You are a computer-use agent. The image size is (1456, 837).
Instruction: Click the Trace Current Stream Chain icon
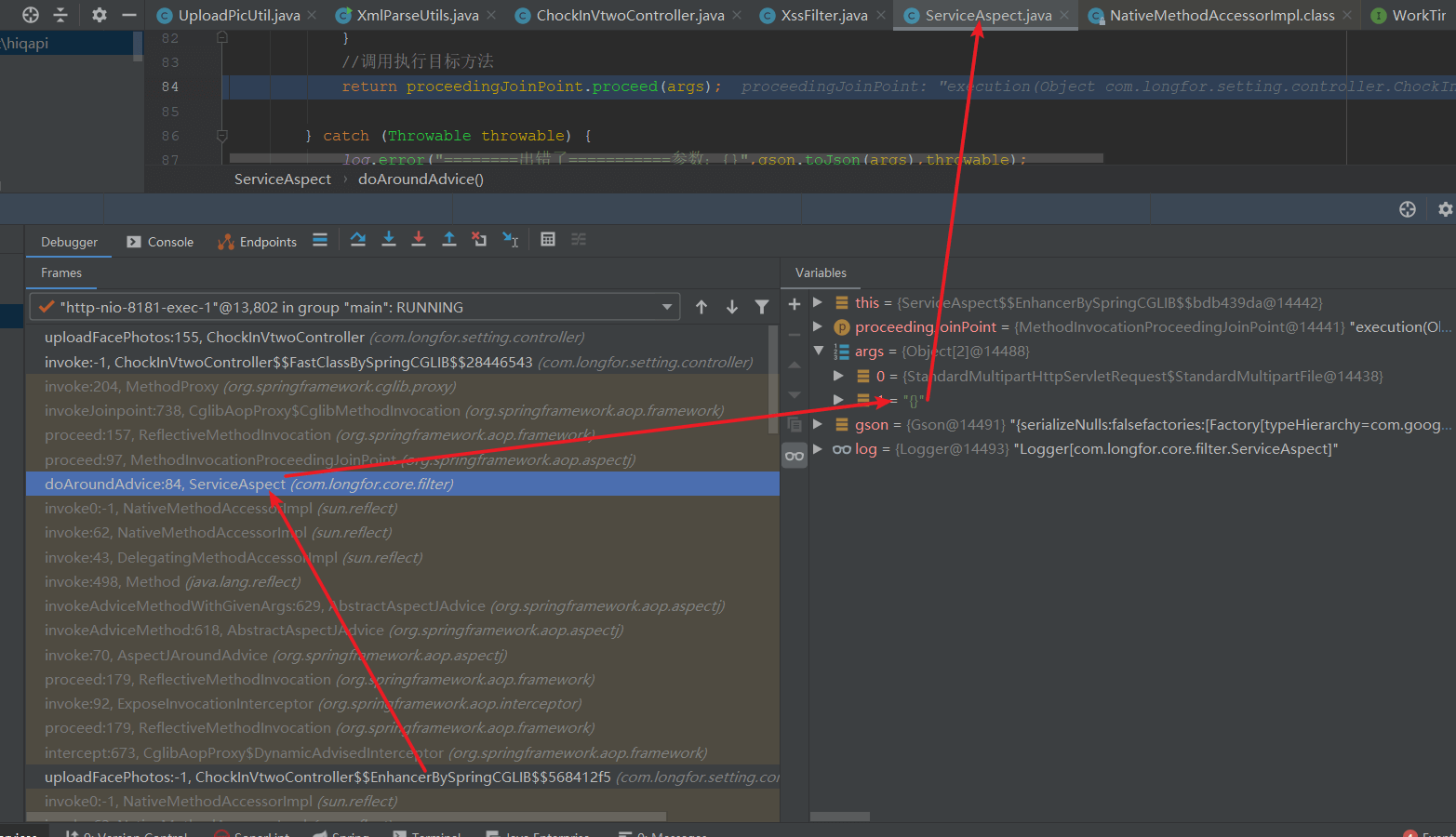(579, 240)
